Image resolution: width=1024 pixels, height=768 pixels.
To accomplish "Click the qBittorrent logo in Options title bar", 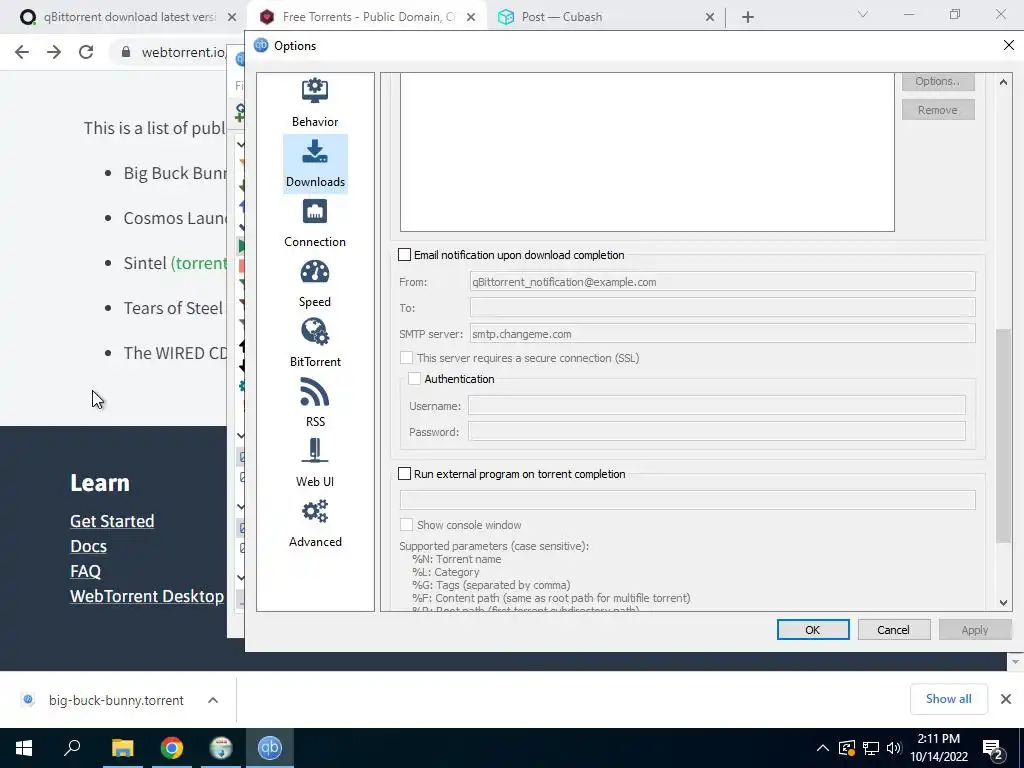I will point(261,46).
